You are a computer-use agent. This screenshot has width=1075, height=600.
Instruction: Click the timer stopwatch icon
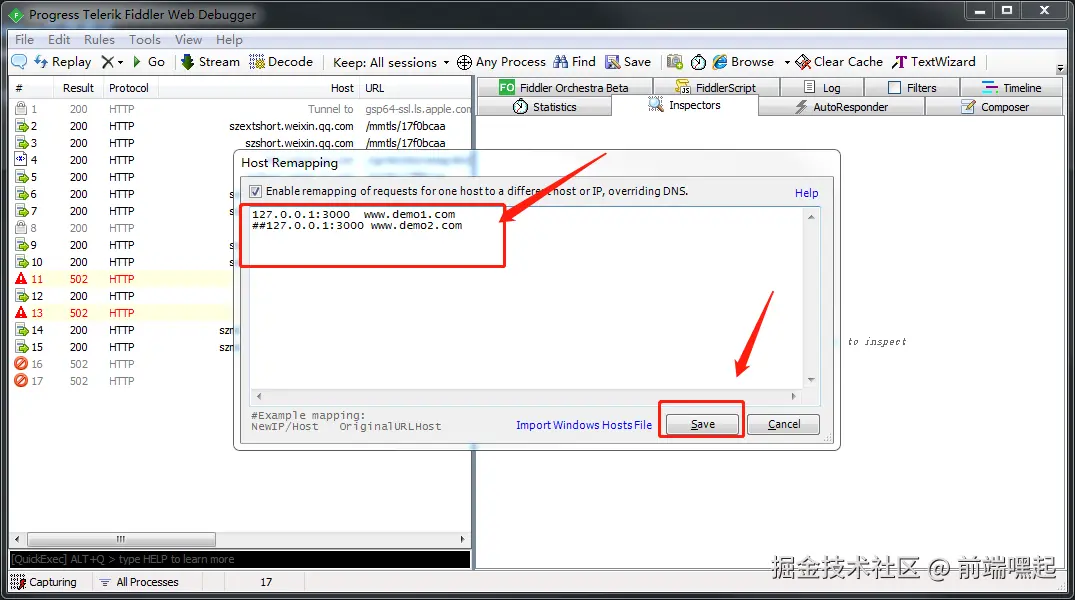(x=698, y=62)
